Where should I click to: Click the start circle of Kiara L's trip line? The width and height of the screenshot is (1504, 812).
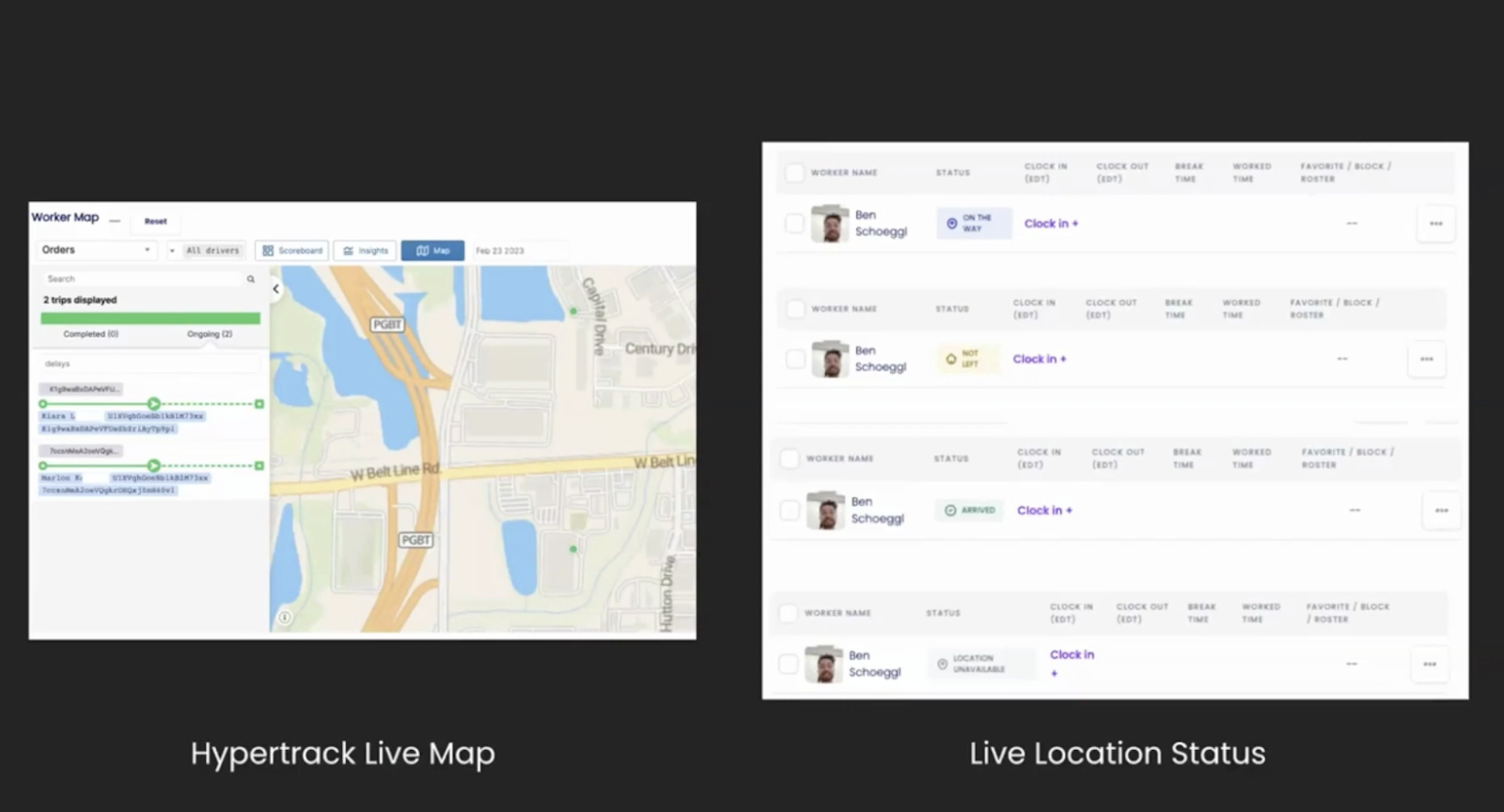43,404
